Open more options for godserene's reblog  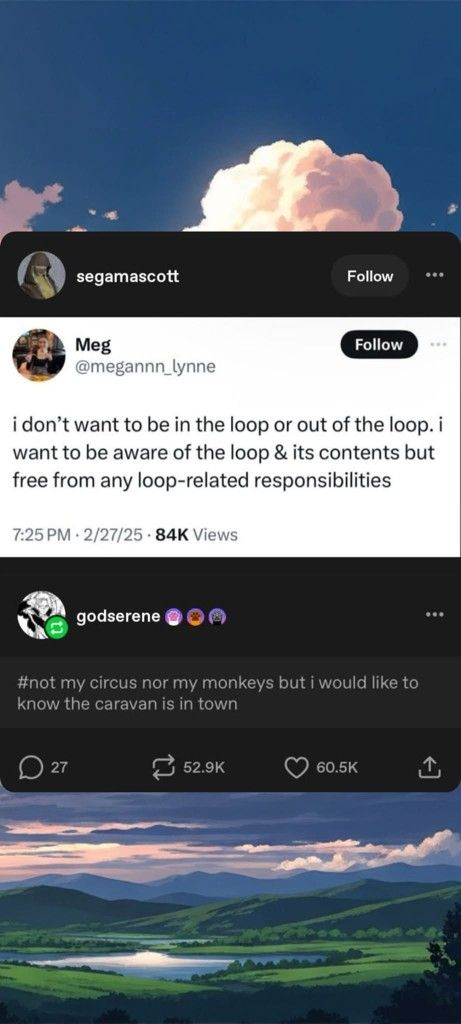(434, 615)
